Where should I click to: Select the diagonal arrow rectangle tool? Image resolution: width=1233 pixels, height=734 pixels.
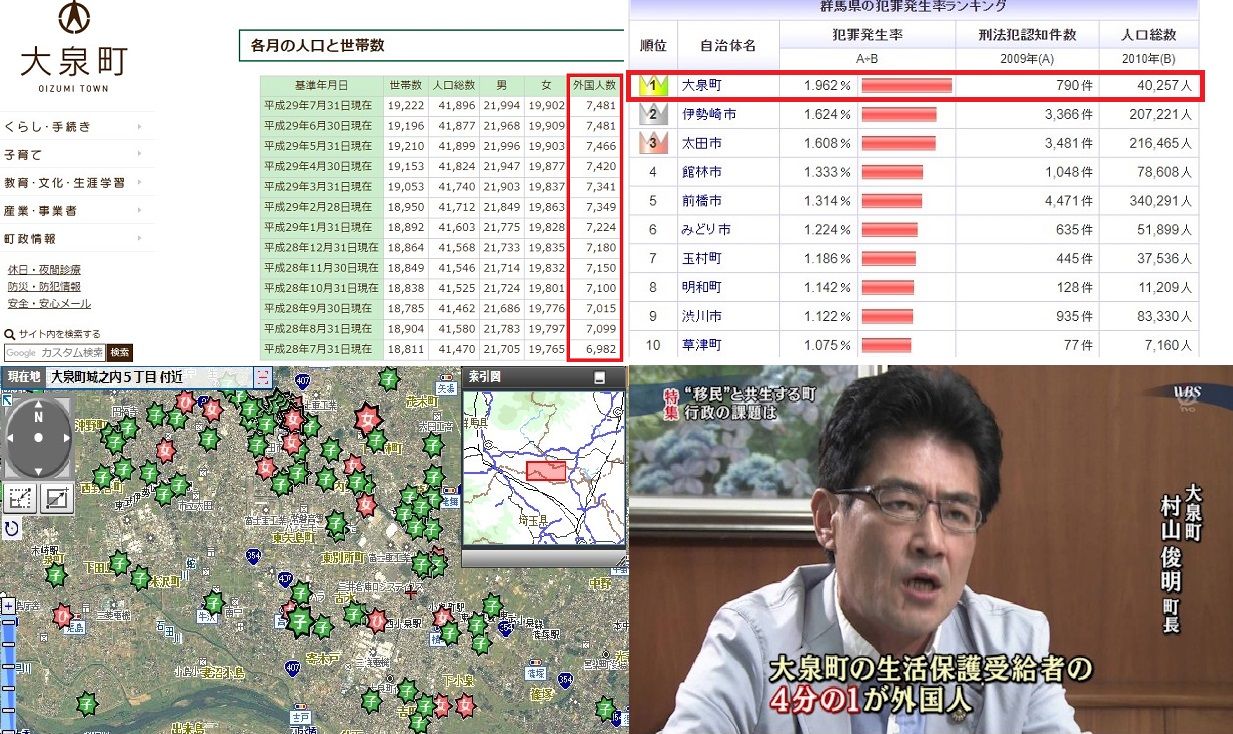(x=56, y=498)
